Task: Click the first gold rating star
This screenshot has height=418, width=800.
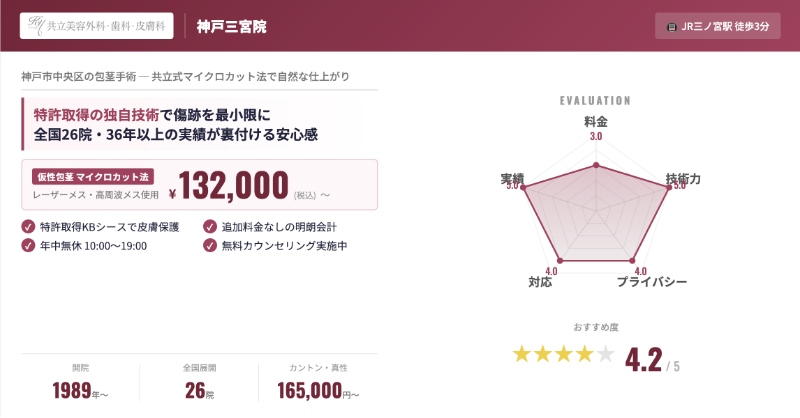Action: (x=522, y=354)
